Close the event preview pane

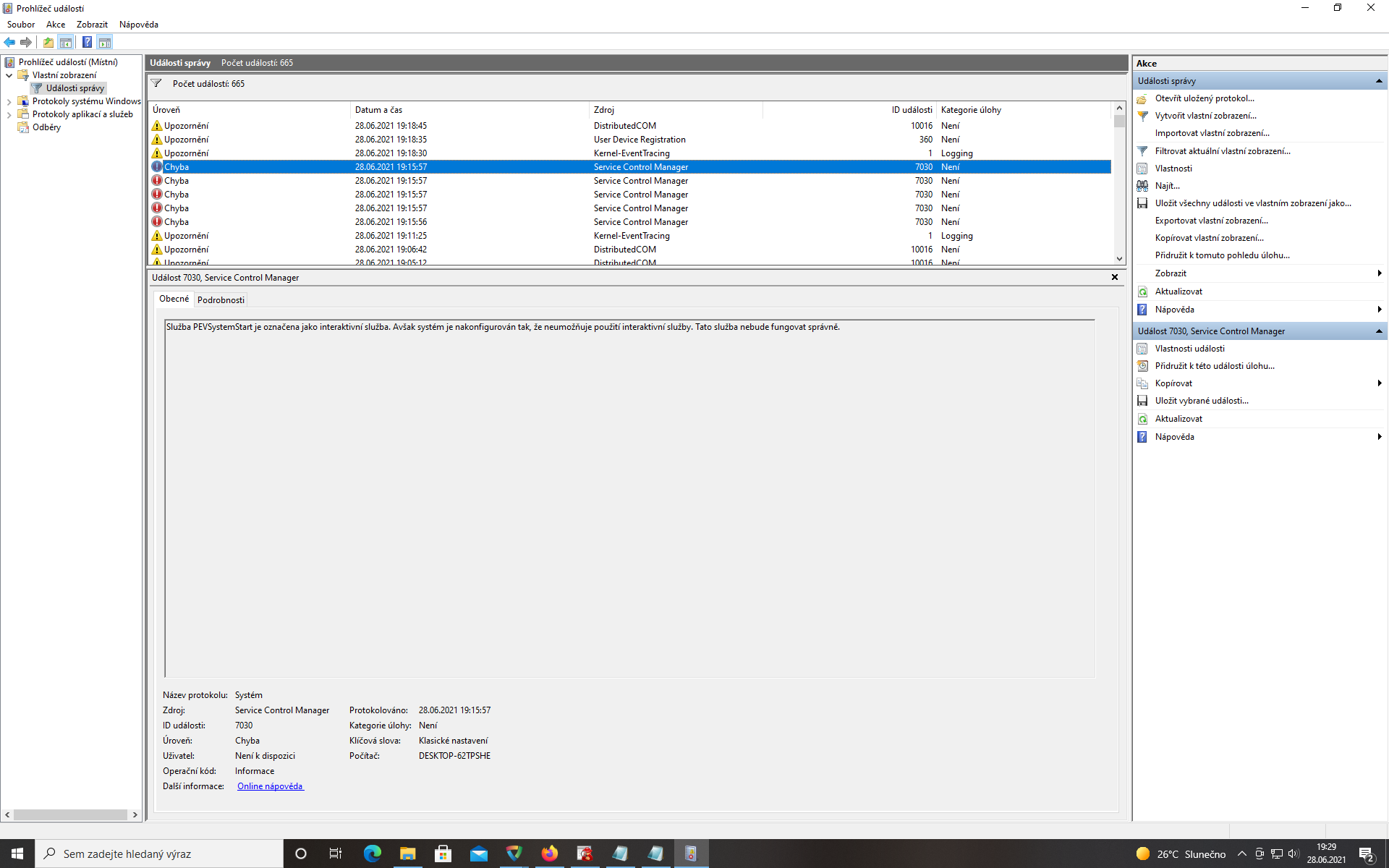[1115, 277]
